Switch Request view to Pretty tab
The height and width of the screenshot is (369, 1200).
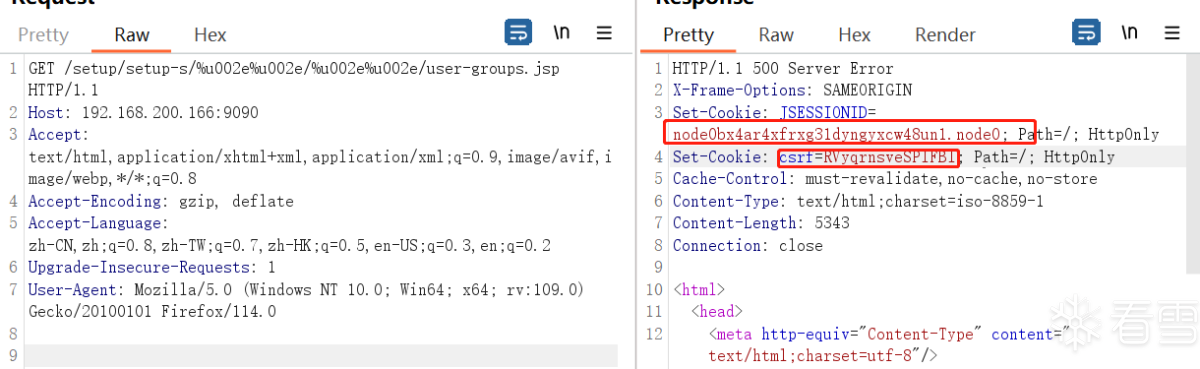(x=43, y=35)
